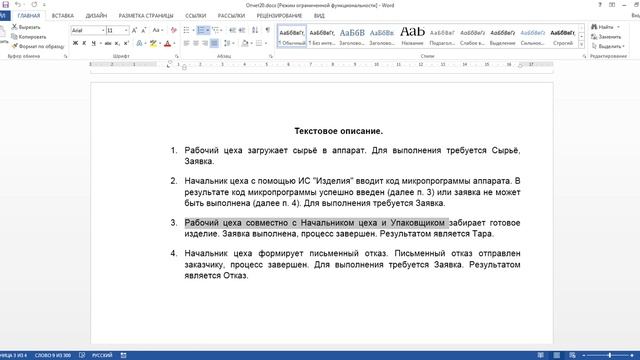Toggle strikethrough abc formatting
The height and width of the screenshot is (360, 640).
point(108,43)
